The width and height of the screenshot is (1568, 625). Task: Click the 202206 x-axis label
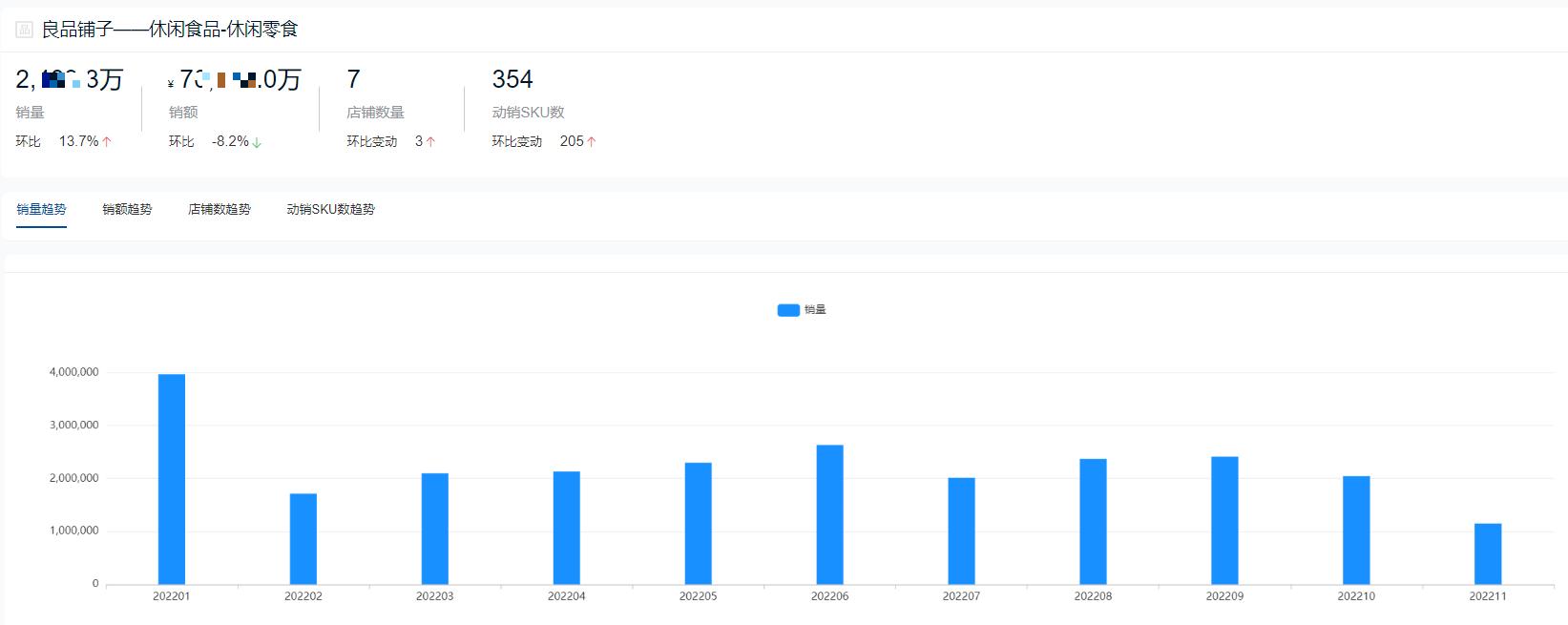pos(830,596)
